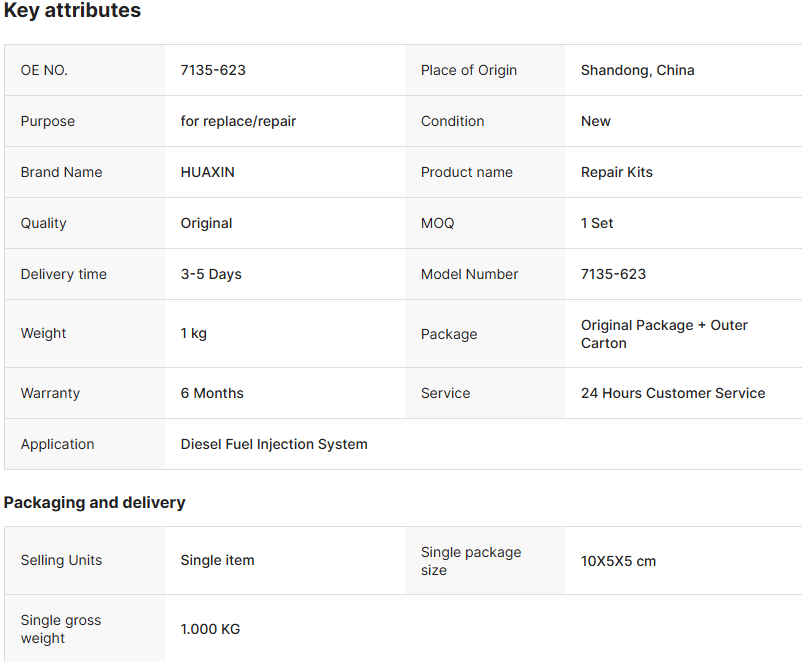Click the Delivery time 3-5 Days value

click(x=211, y=274)
